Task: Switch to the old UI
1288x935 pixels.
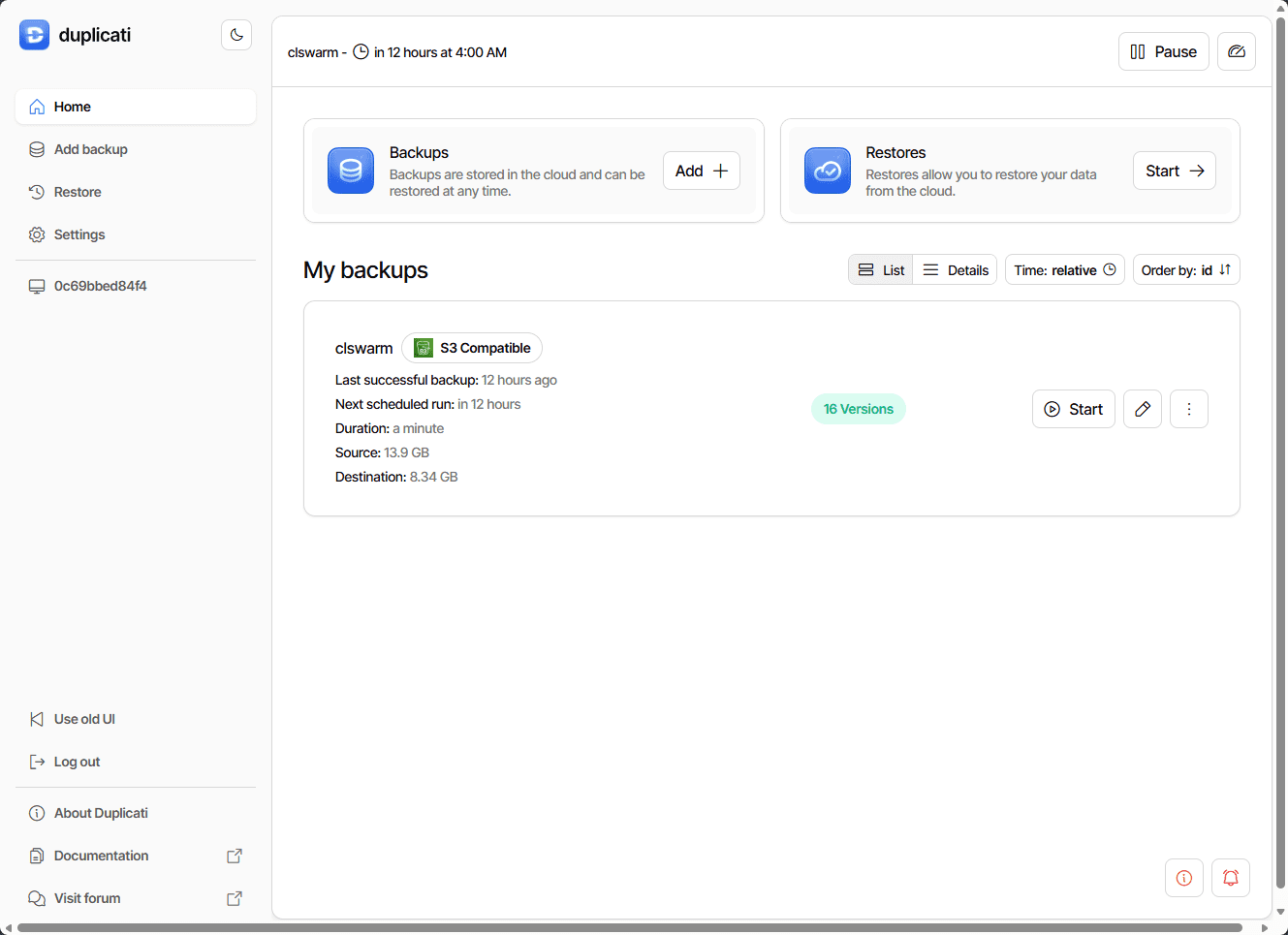Action: (136, 719)
